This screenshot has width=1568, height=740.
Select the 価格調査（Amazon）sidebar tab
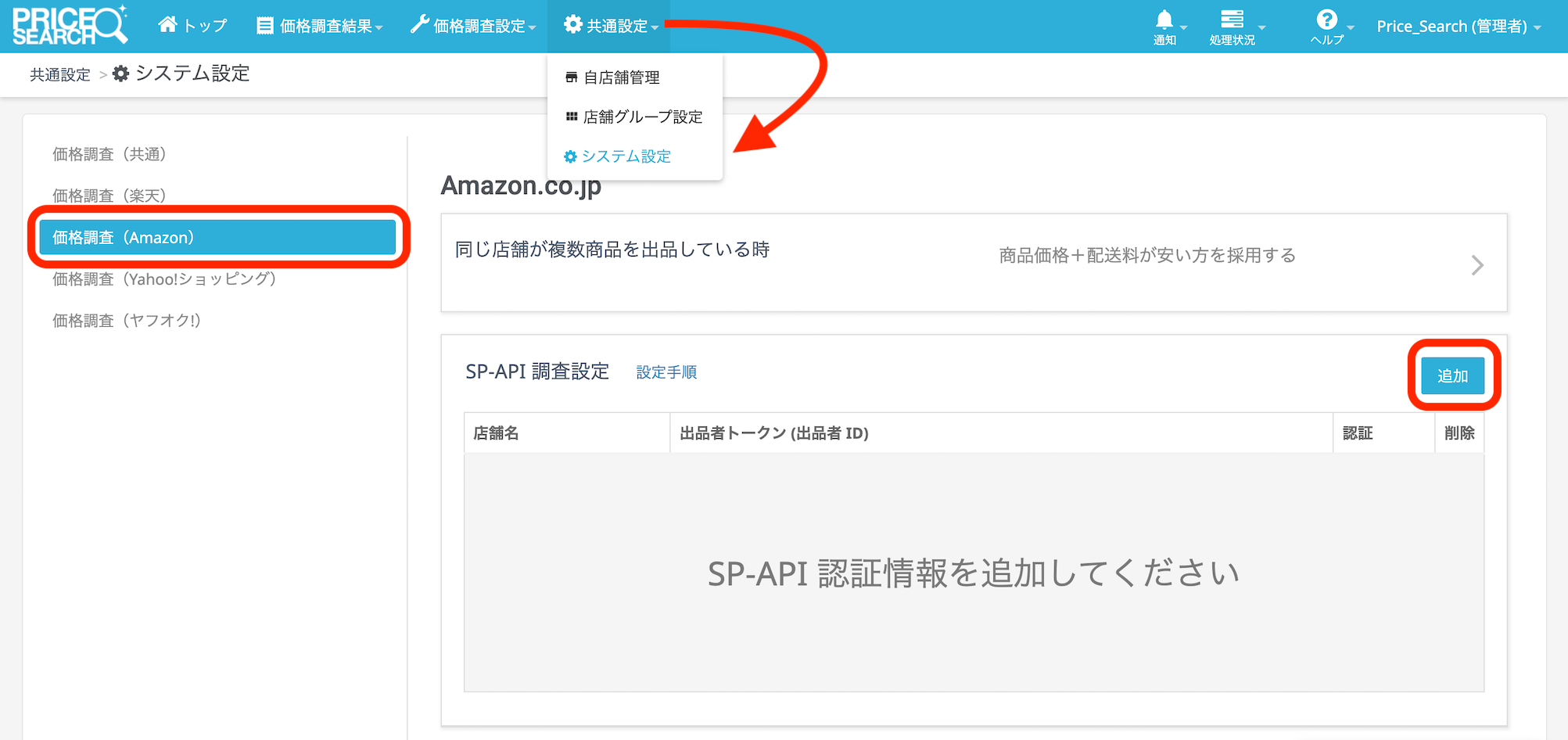click(217, 237)
